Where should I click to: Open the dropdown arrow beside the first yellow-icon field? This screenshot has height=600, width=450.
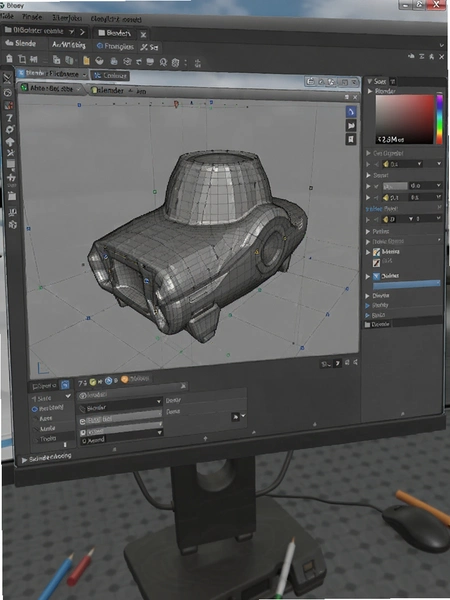tap(419, 164)
